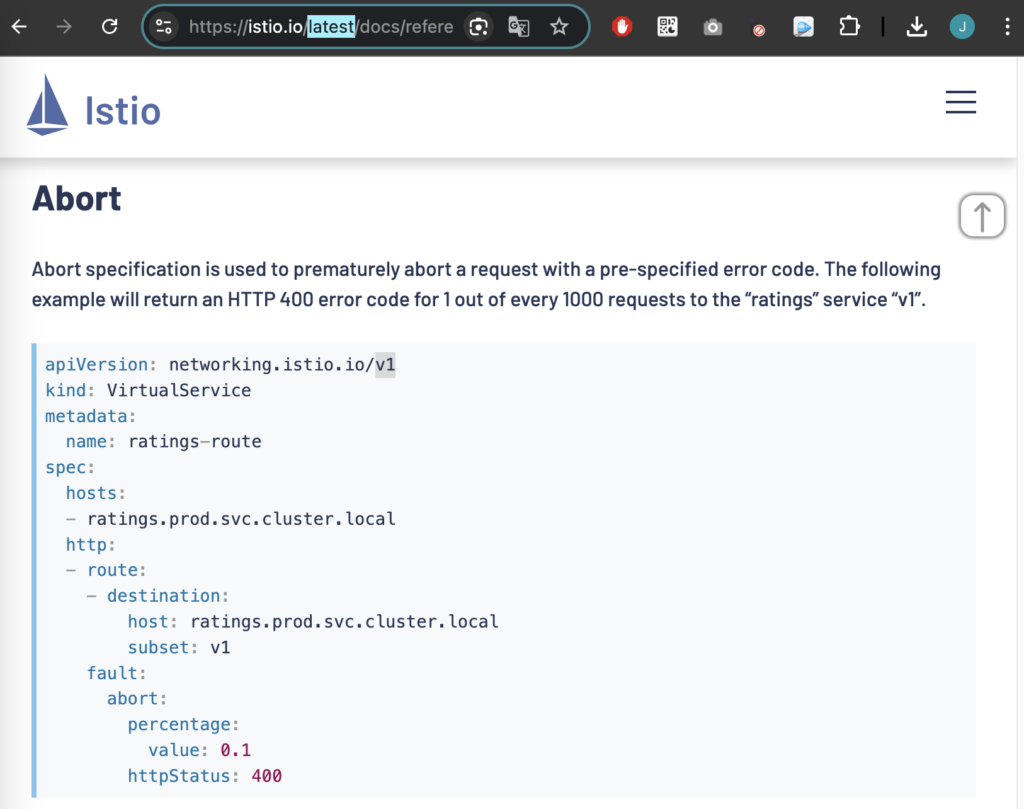Open the Extensions puzzle menu

point(849,27)
